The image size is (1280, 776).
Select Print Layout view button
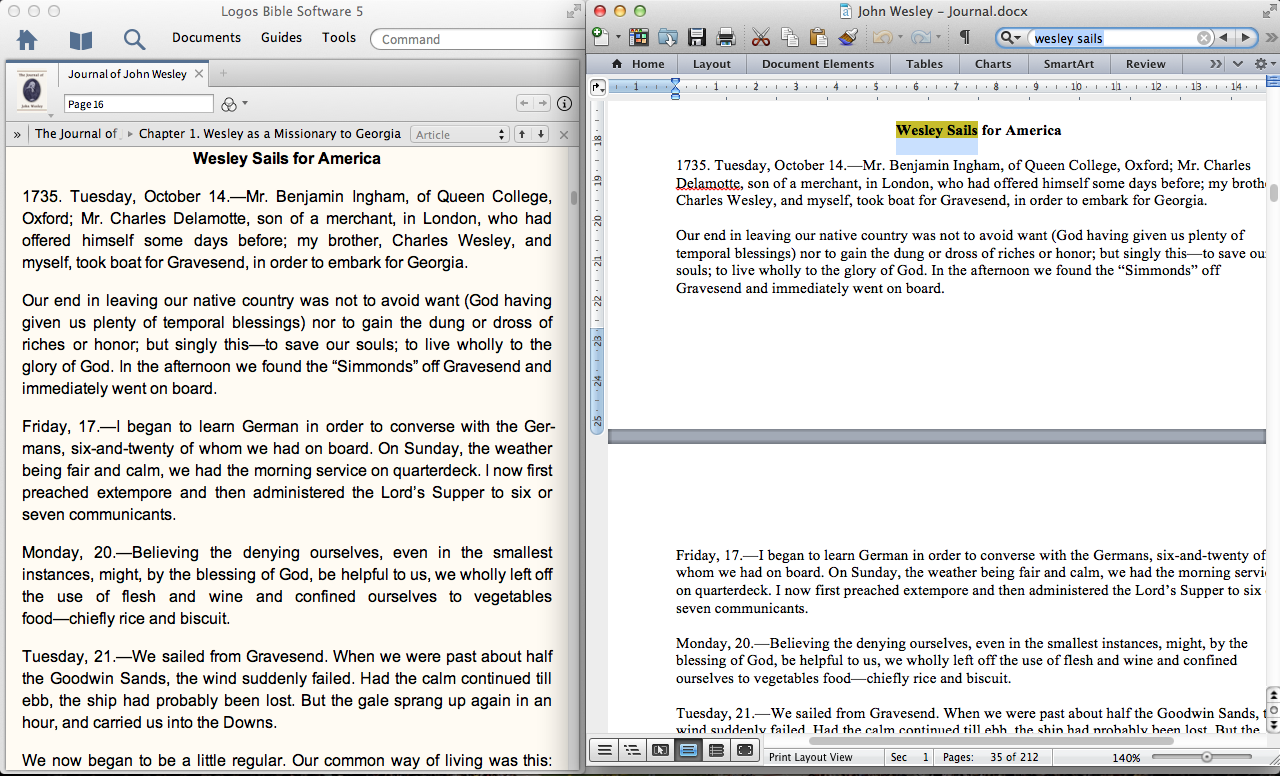(688, 750)
